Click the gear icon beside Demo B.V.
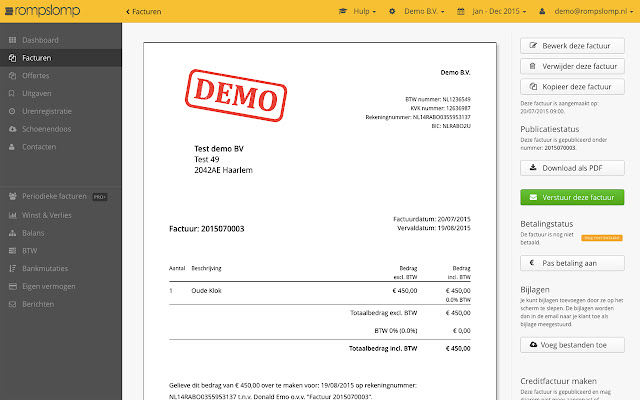Screen dimensions: 640x400 click(x=392, y=11)
